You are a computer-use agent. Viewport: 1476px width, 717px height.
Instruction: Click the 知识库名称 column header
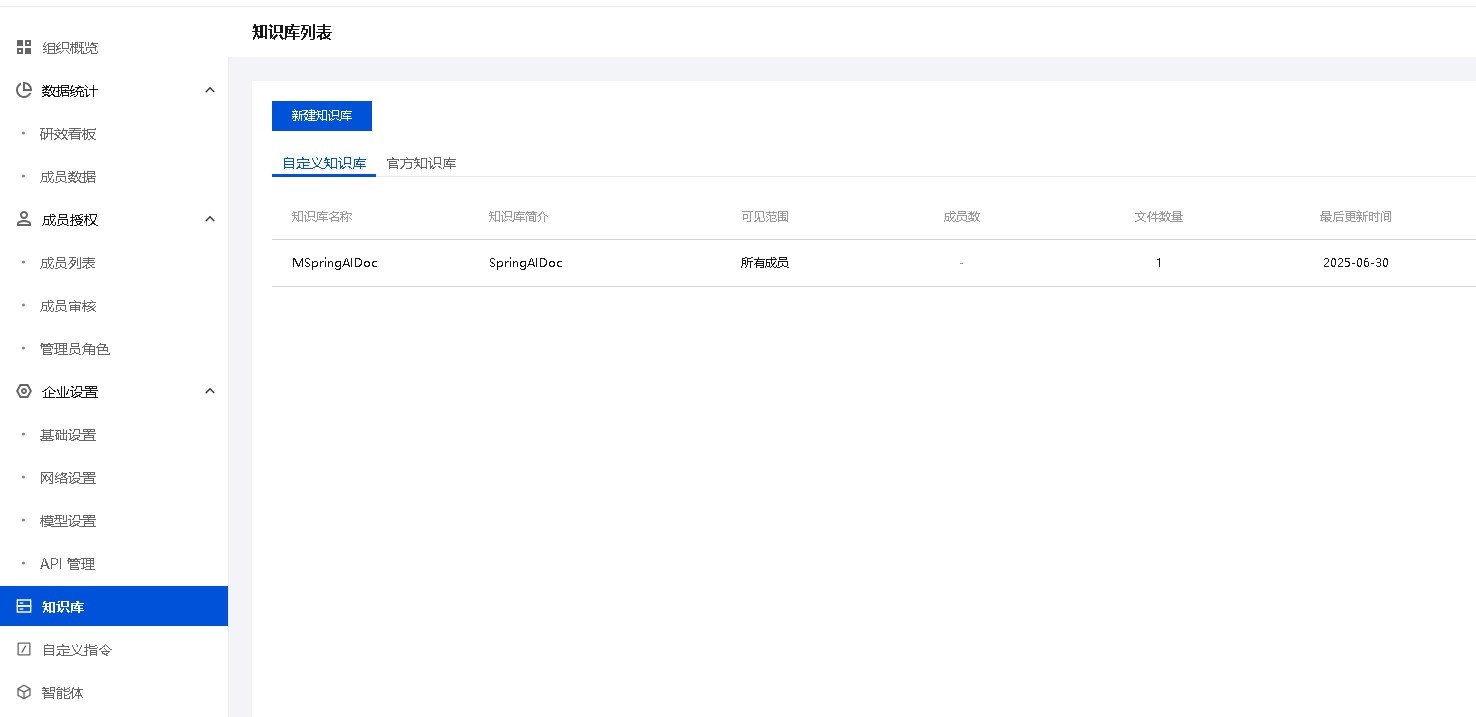[x=322, y=217]
